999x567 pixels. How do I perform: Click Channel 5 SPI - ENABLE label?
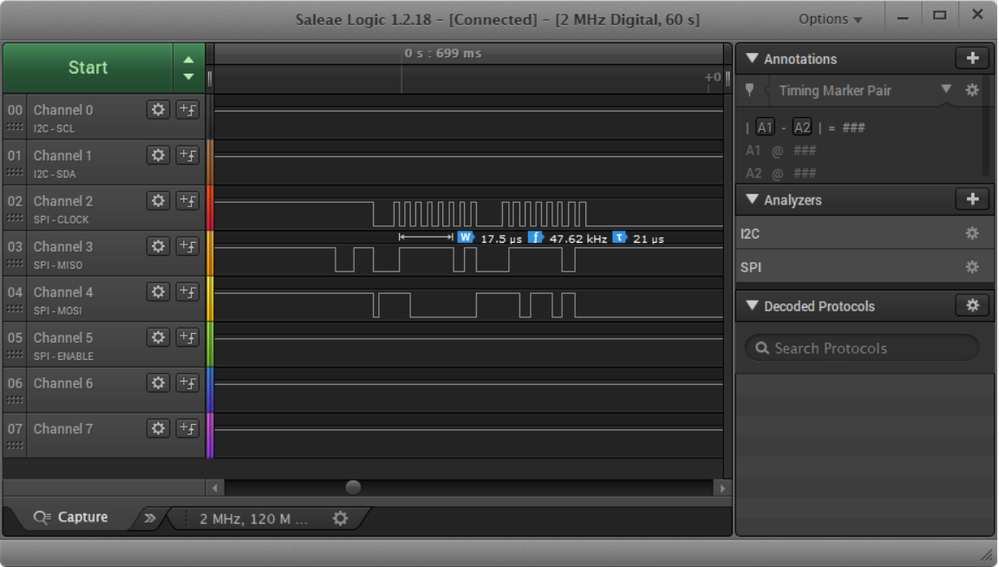[x=64, y=356]
